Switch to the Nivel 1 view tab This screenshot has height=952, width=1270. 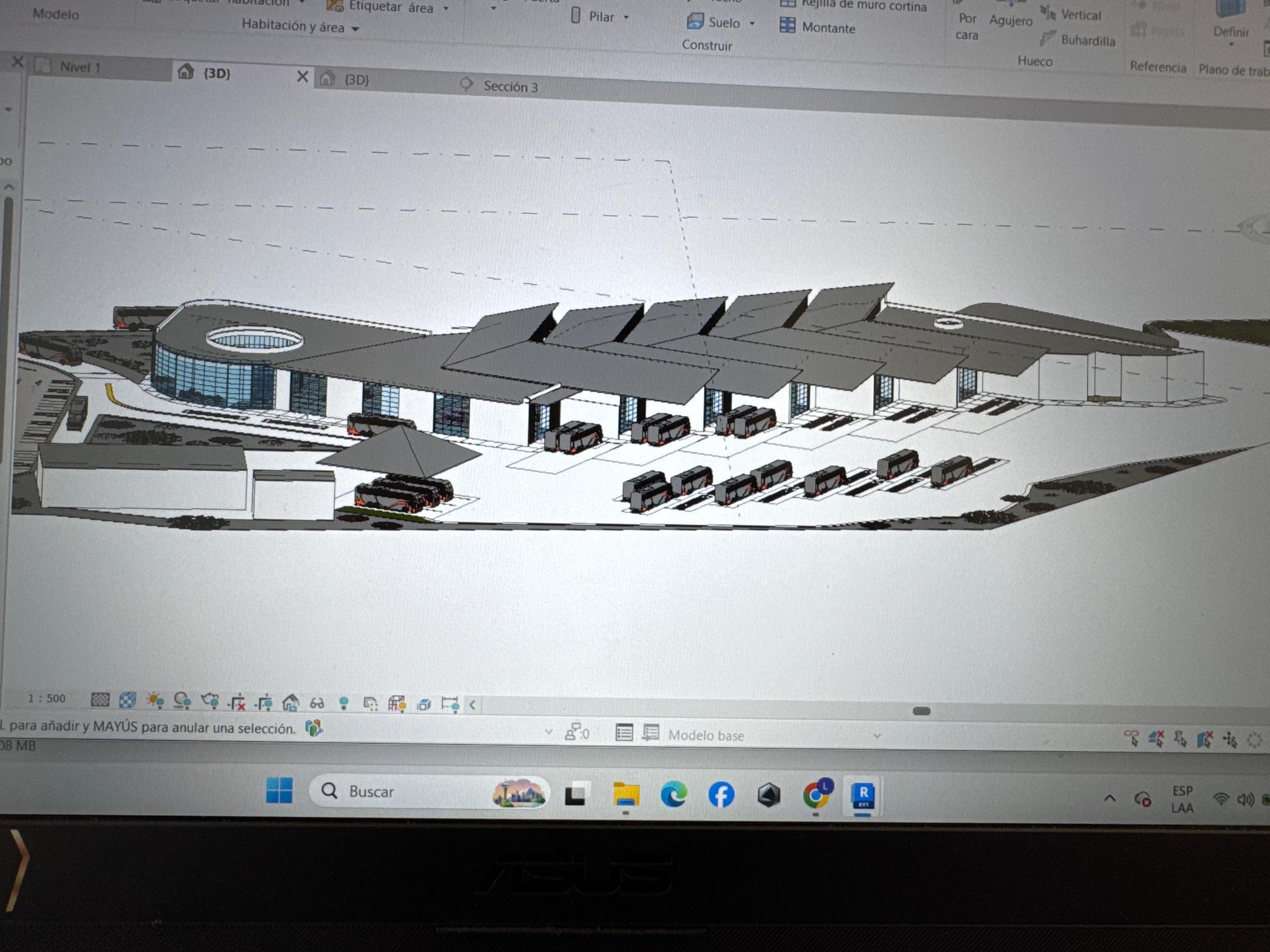click(79, 67)
